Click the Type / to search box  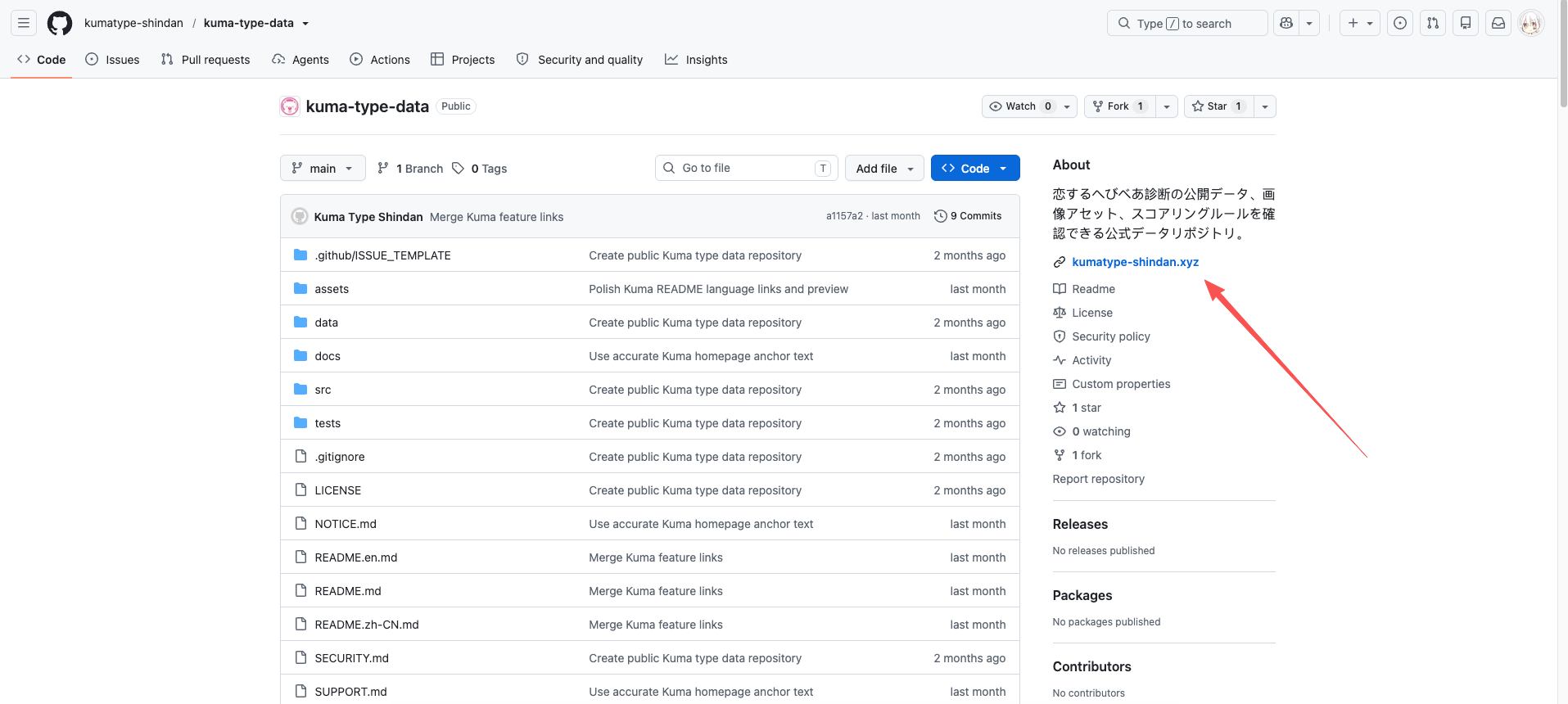click(x=1187, y=23)
